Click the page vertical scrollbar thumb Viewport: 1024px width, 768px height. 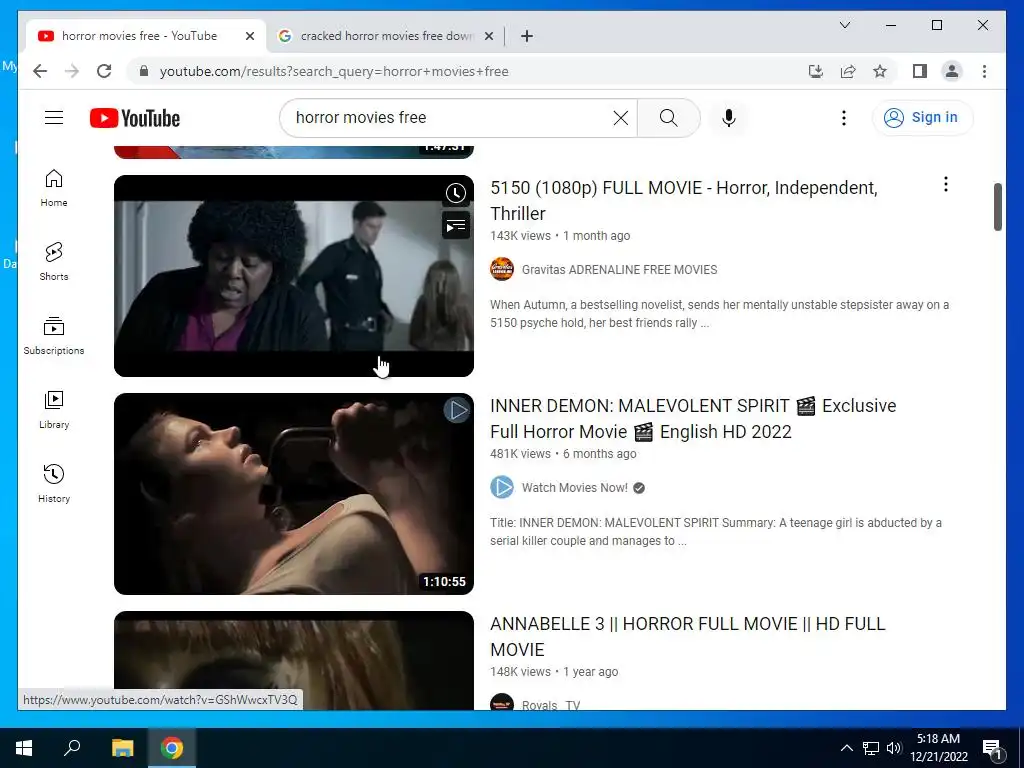(x=997, y=206)
